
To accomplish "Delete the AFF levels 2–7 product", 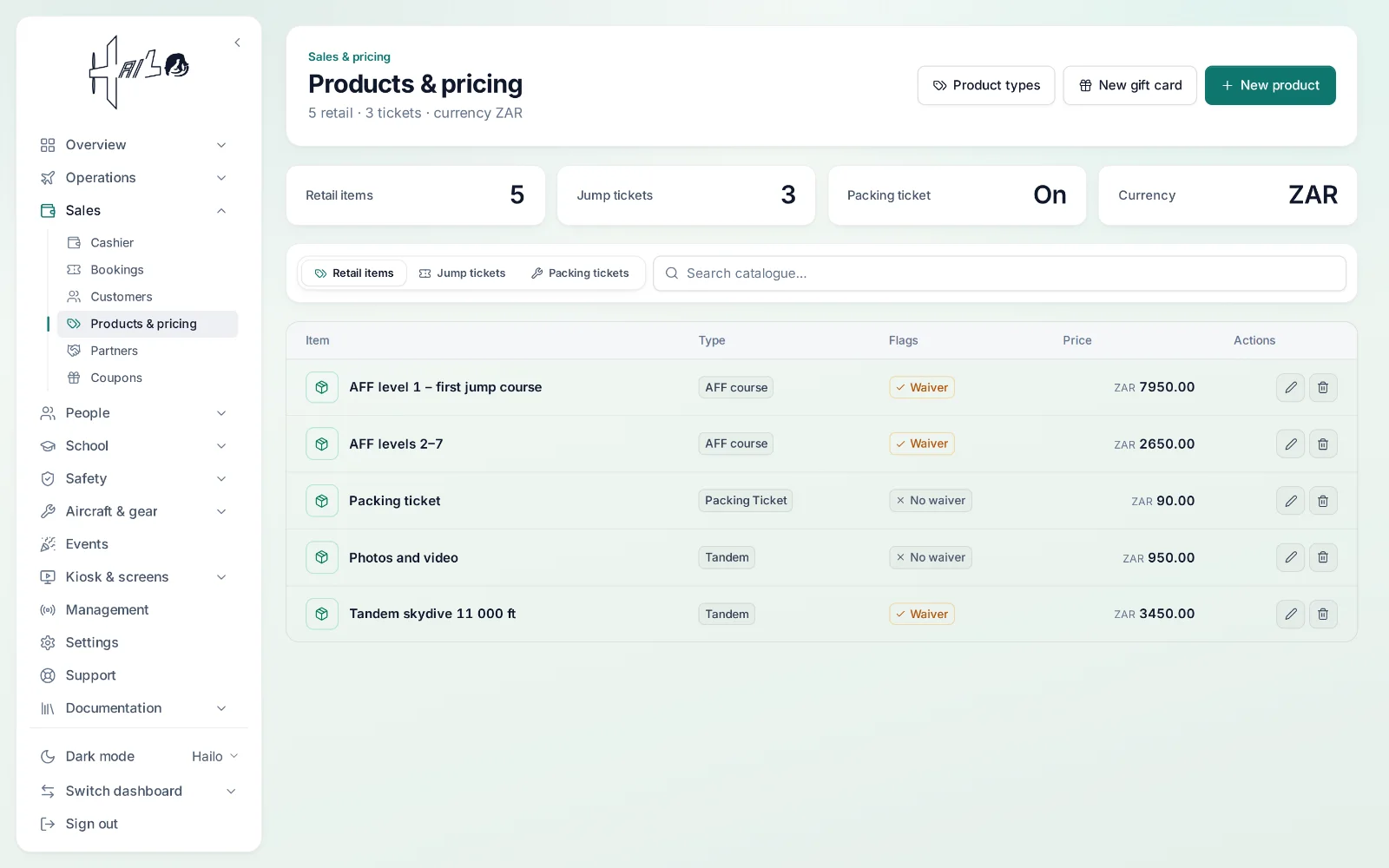I will [1323, 444].
